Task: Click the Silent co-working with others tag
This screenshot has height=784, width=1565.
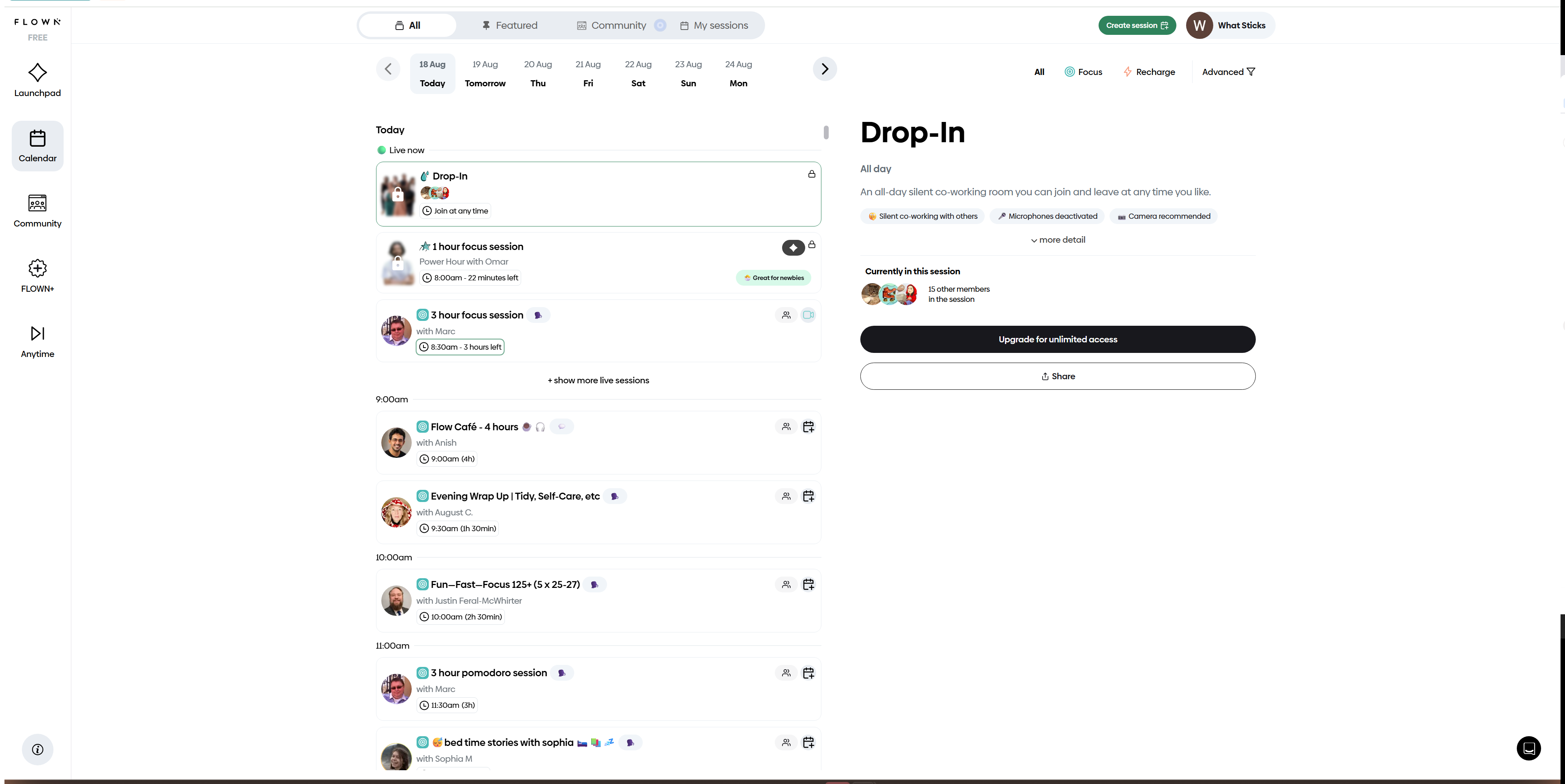Action: click(x=922, y=216)
